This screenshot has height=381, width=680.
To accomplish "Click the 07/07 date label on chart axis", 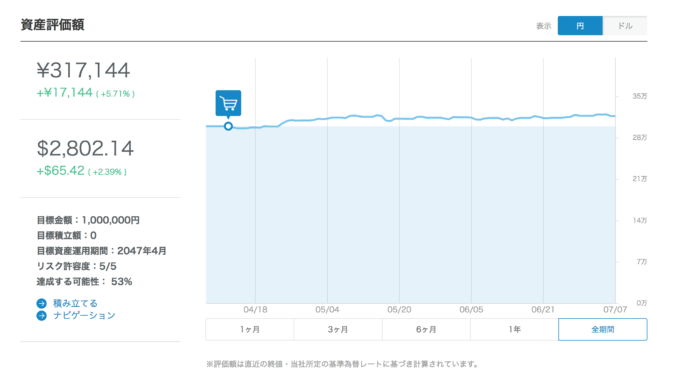I will [615, 309].
